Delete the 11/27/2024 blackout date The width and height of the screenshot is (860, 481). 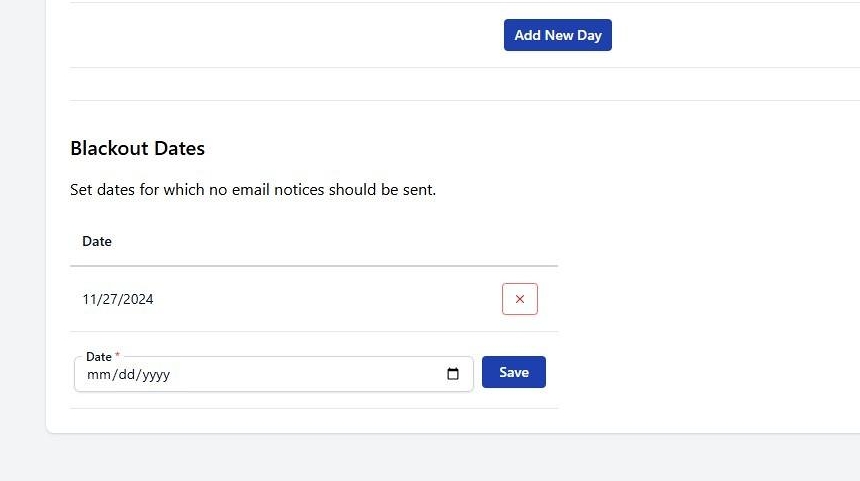coord(519,299)
